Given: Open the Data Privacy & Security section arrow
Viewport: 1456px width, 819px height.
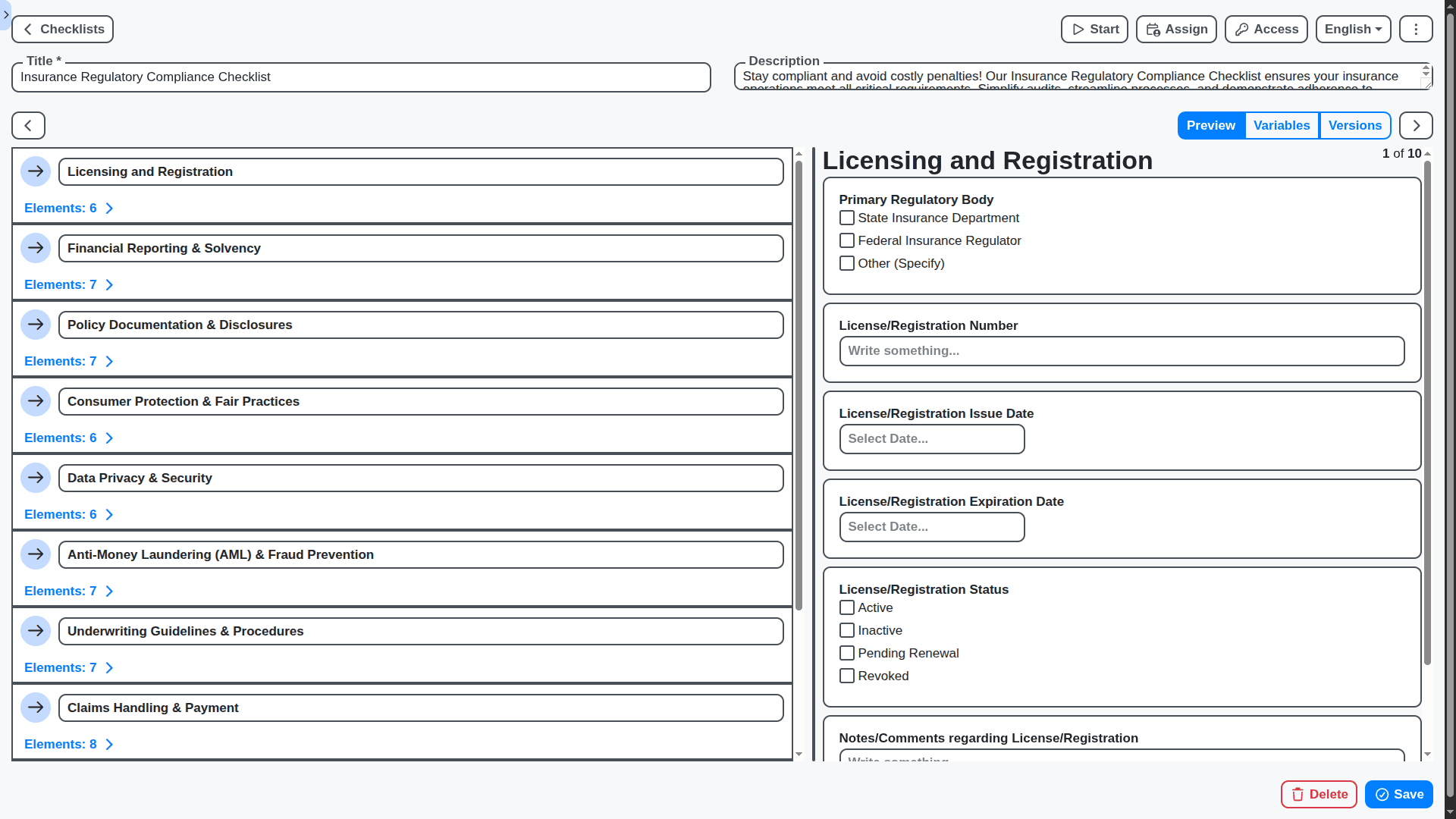Looking at the screenshot, I should coord(36,478).
